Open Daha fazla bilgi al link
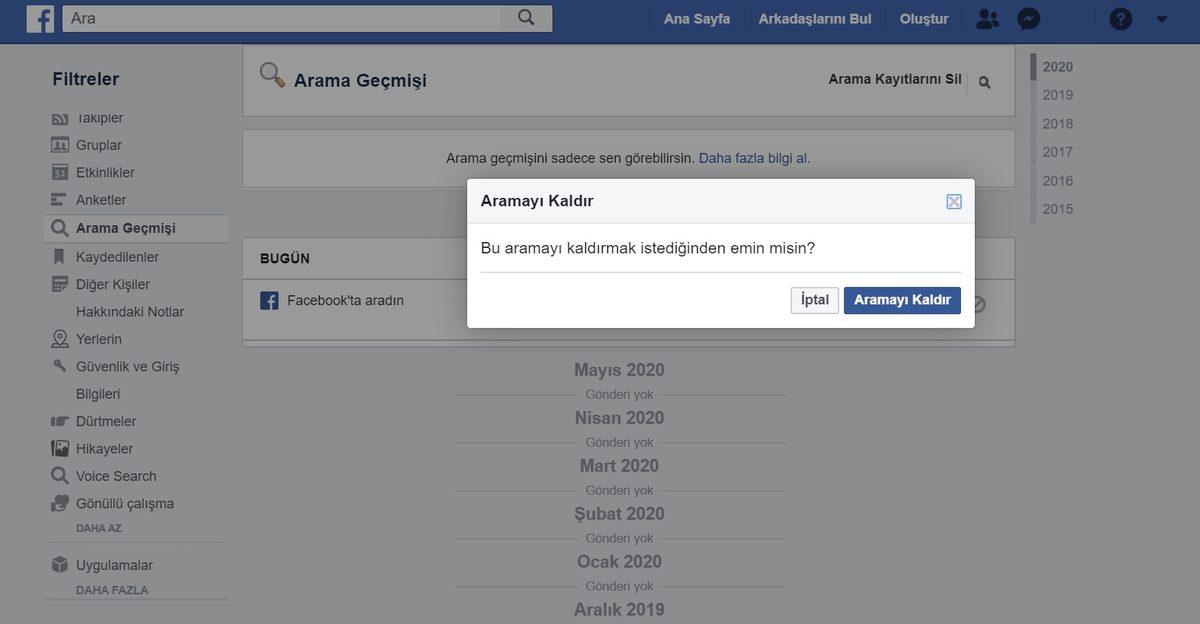Screen dimensions: 1200x624 click(755, 157)
